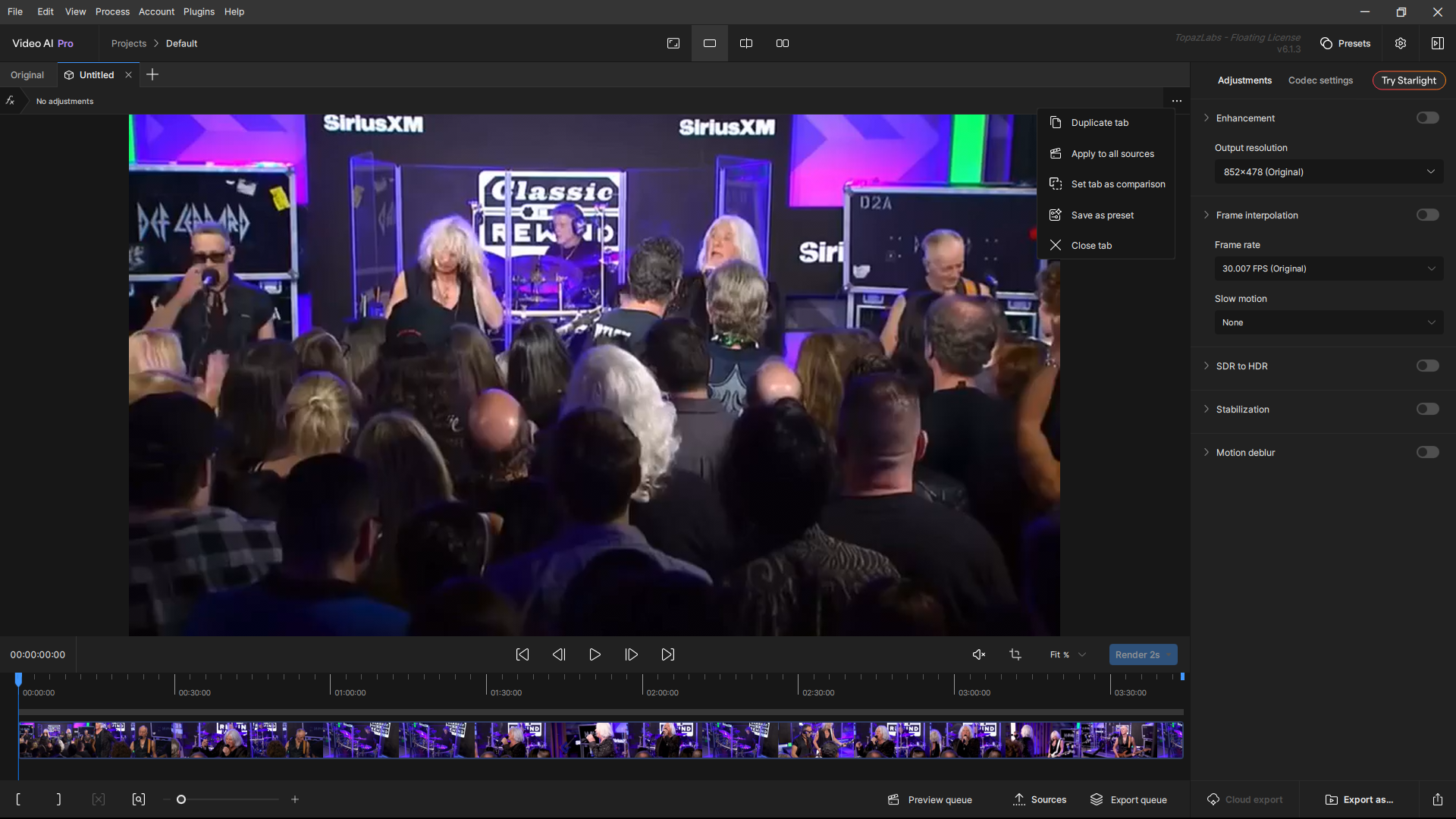Open the Sources panel
This screenshot has height=819, width=1456.
point(1040,799)
